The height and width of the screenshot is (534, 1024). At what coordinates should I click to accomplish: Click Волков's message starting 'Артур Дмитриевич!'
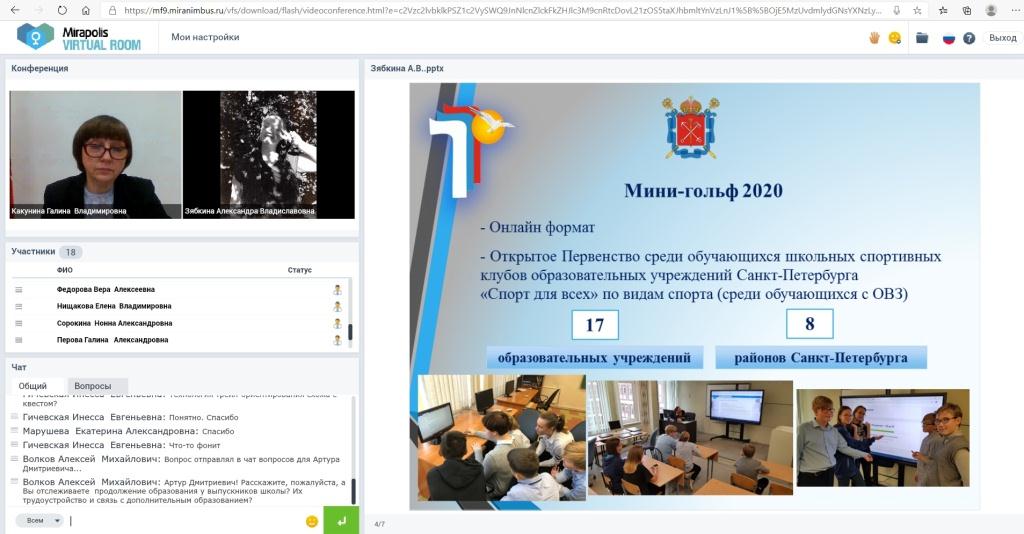pos(184,491)
